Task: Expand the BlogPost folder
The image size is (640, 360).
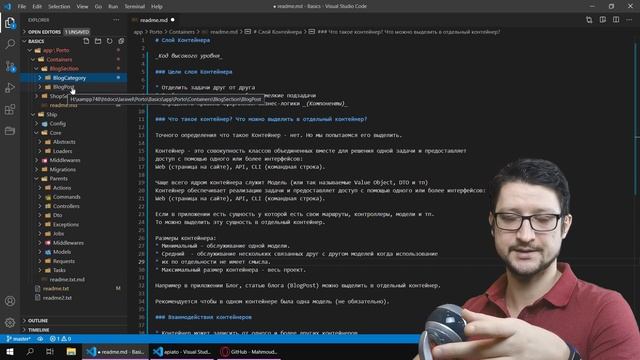Action: pyautogui.click(x=40, y=87)
